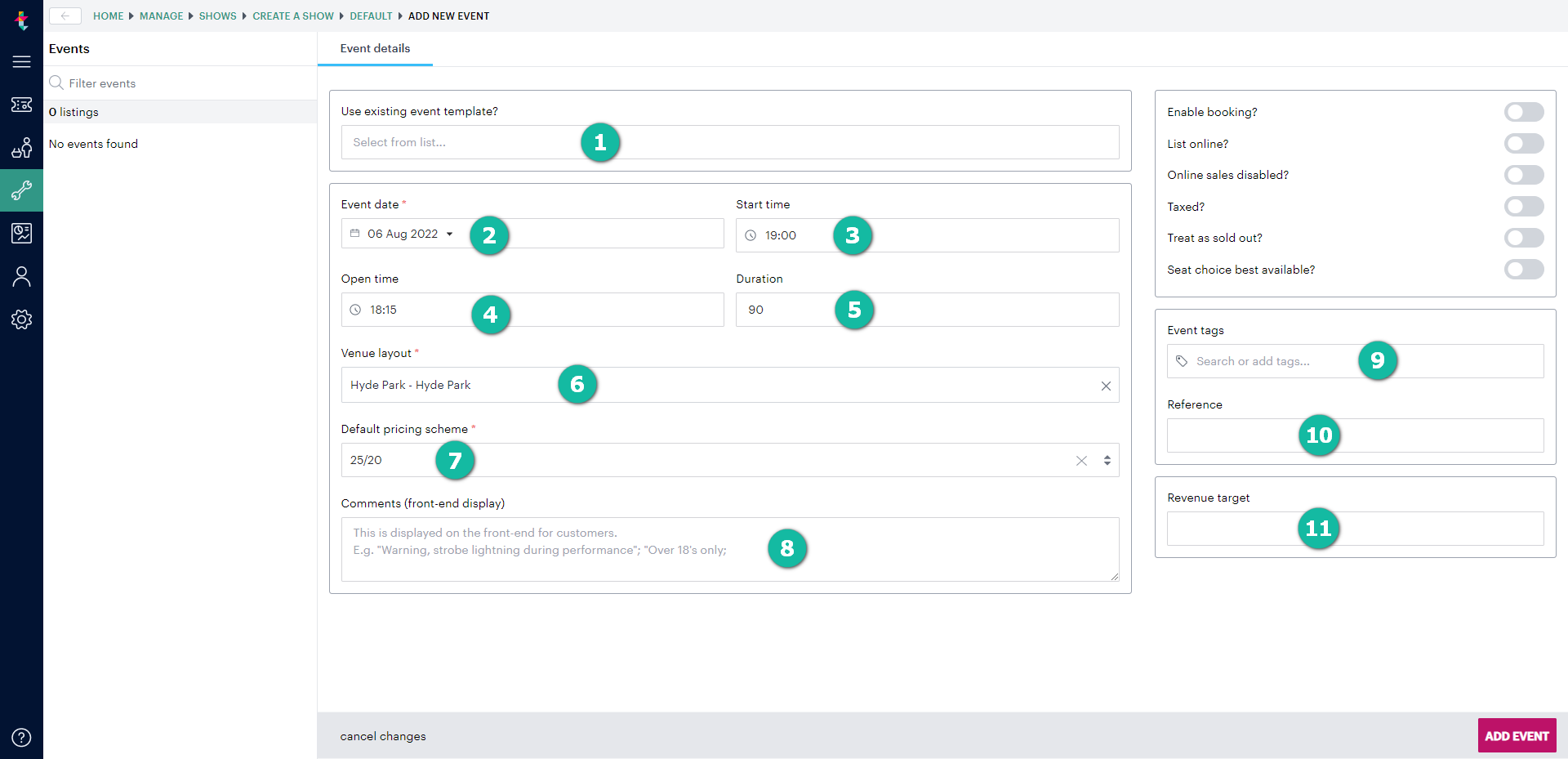The height and width of the screenshot is (759, 1568).
Task: Click the Comments front-end display textarea
Action: (730, 549)
